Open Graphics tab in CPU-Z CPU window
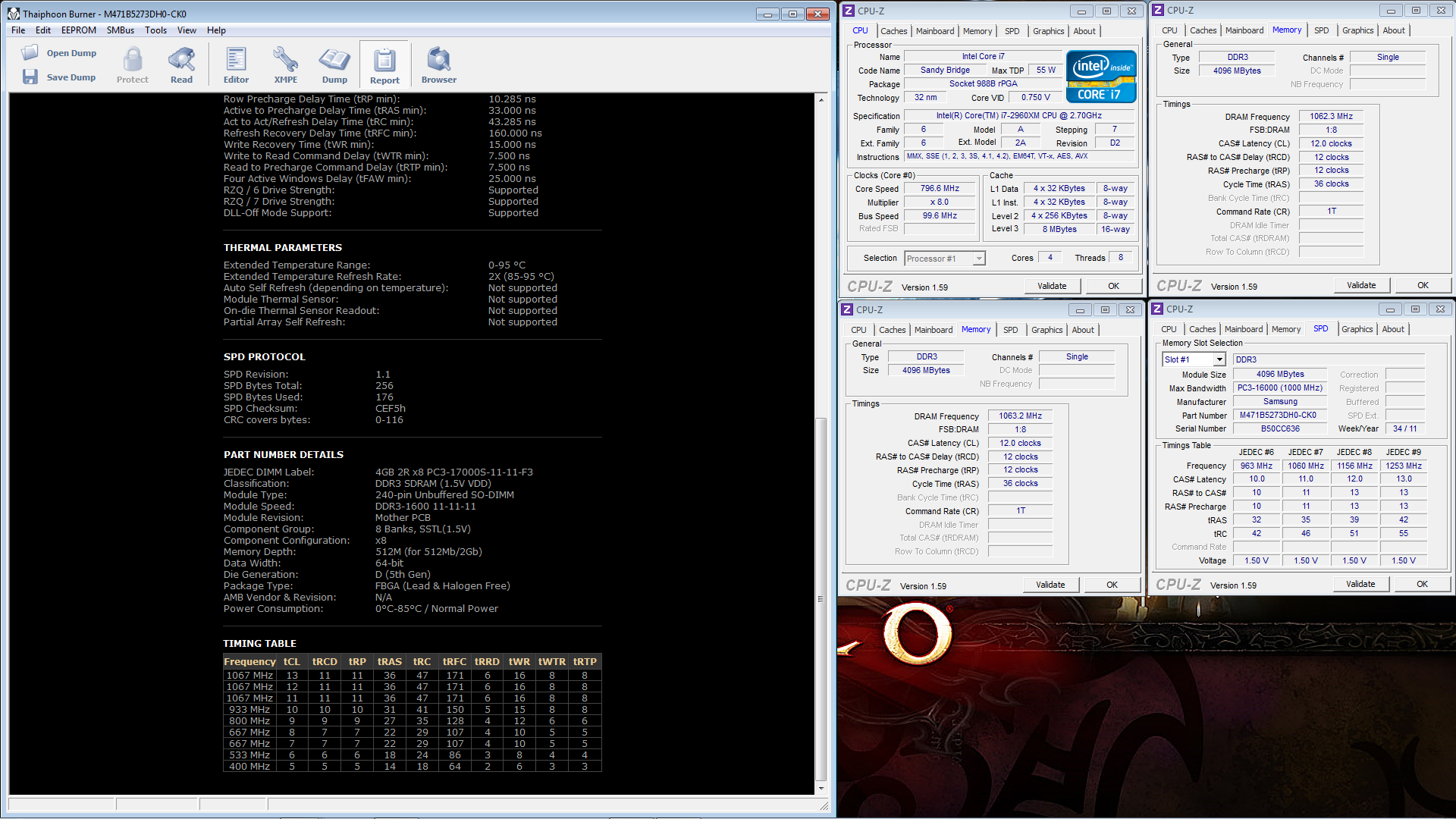This screenshot has height=819, width=1456. 1049,31
